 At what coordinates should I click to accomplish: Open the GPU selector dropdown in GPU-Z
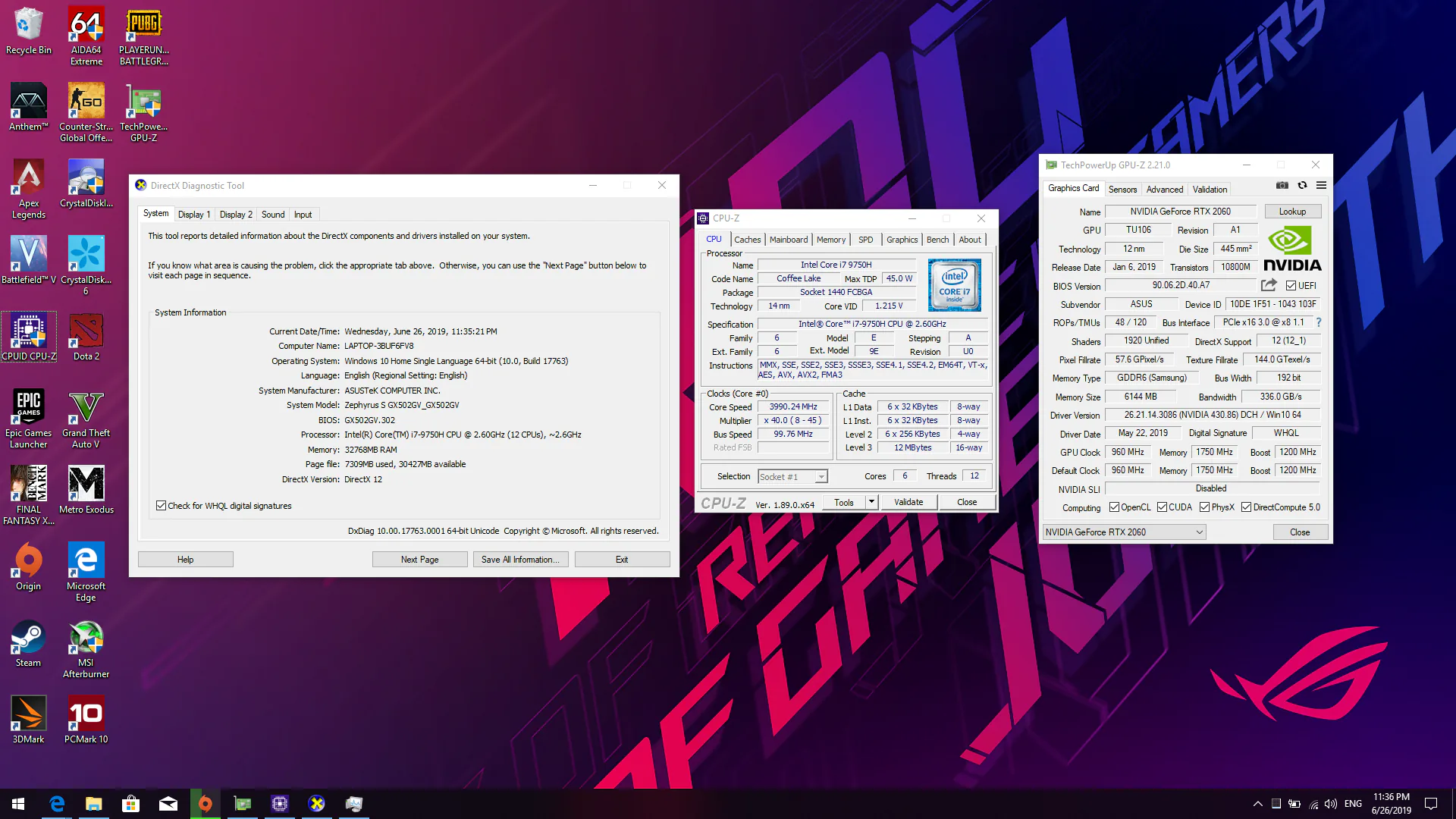[1124, 532]
